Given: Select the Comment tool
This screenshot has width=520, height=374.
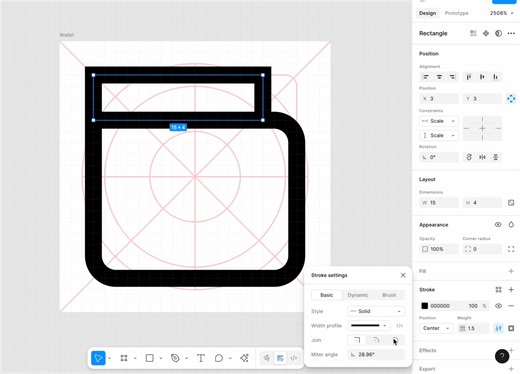Looking at the screenshot, I should [x=219, y=358].
